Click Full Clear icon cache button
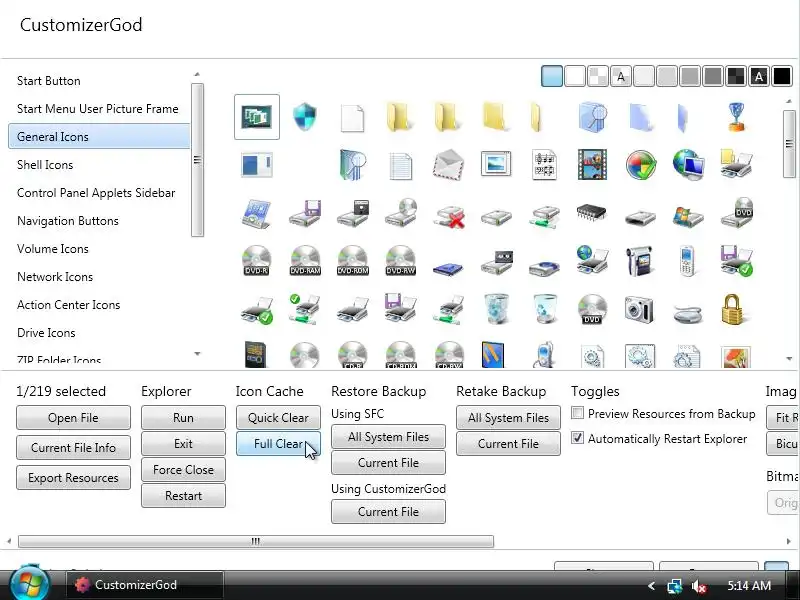Screen dimensions: 800x600 point(278,443)
